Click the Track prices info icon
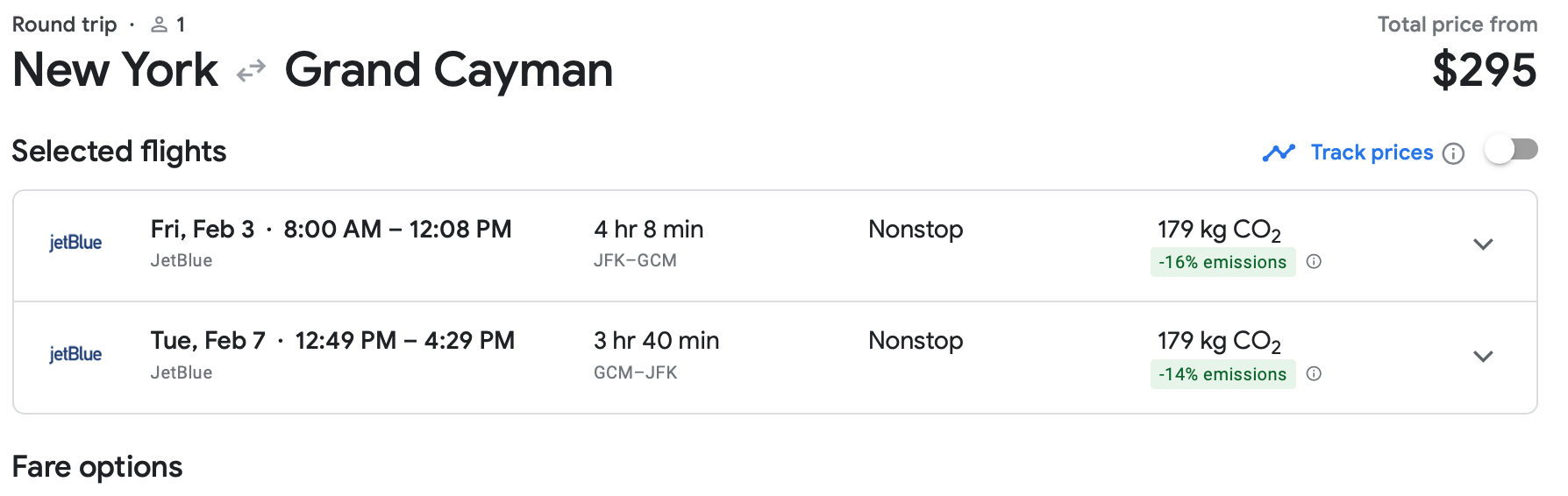The image size is (1568, 496). point(1453,153)
